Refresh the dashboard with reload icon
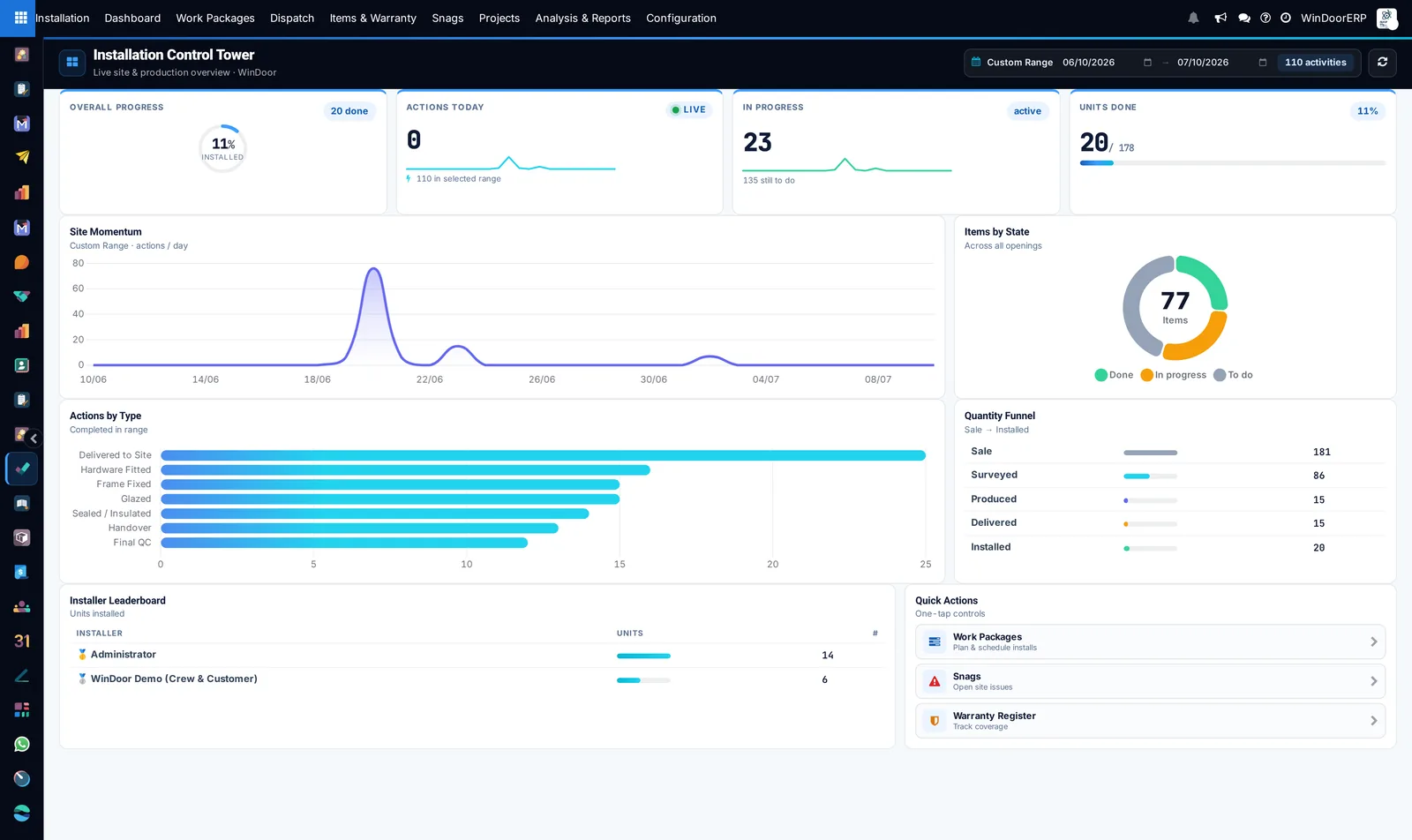 coord(1383,62)
